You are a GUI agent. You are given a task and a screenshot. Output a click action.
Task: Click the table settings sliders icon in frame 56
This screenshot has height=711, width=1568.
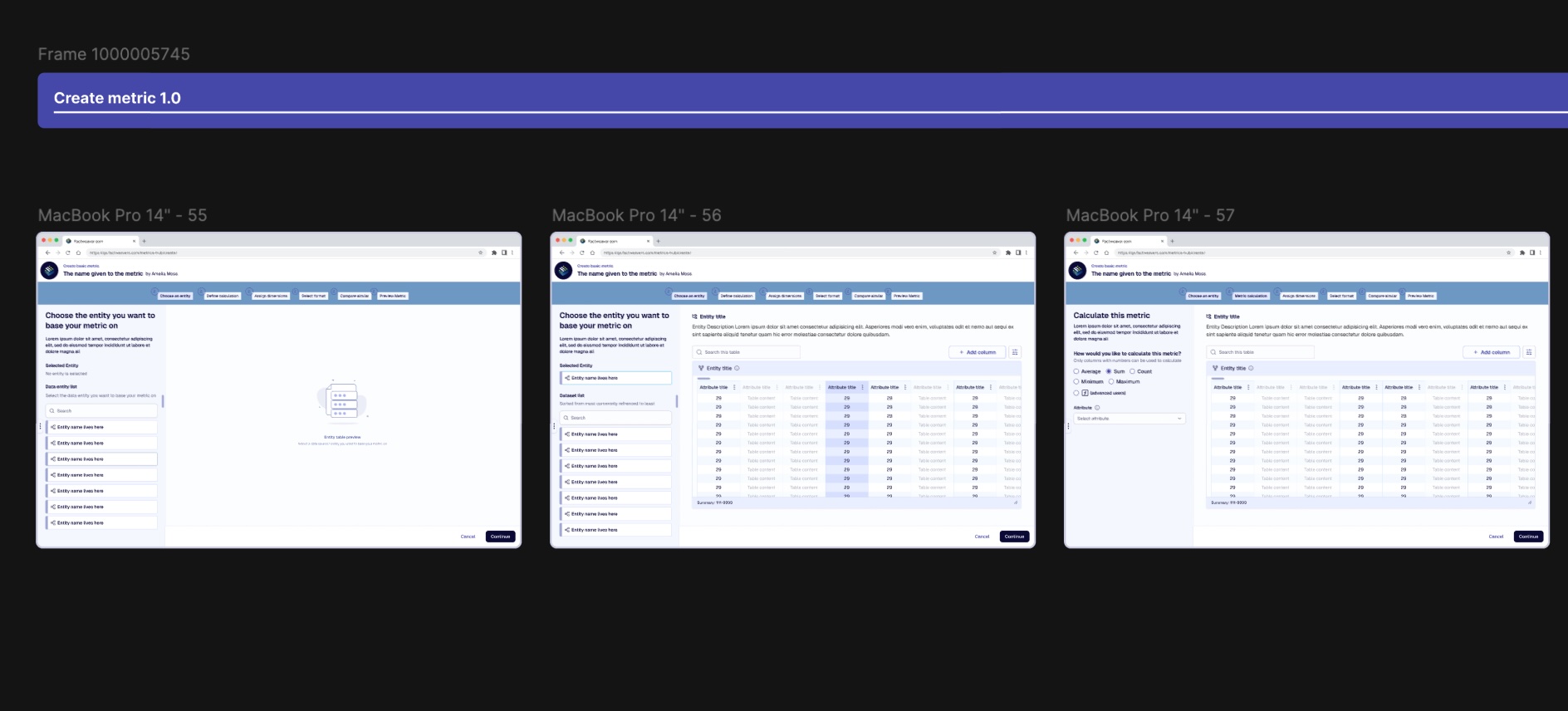1015,352
